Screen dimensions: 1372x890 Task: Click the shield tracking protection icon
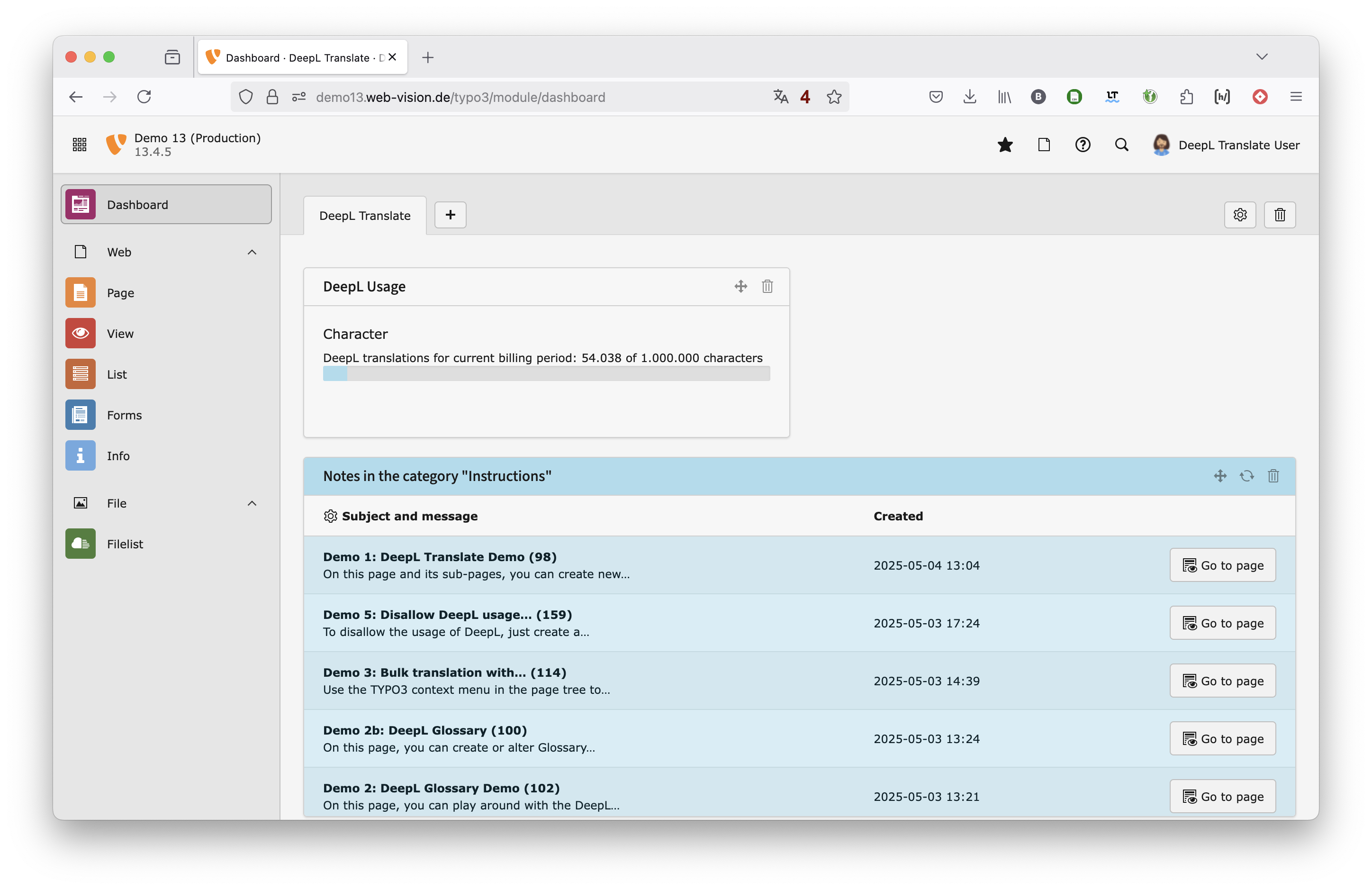[245, 97]
